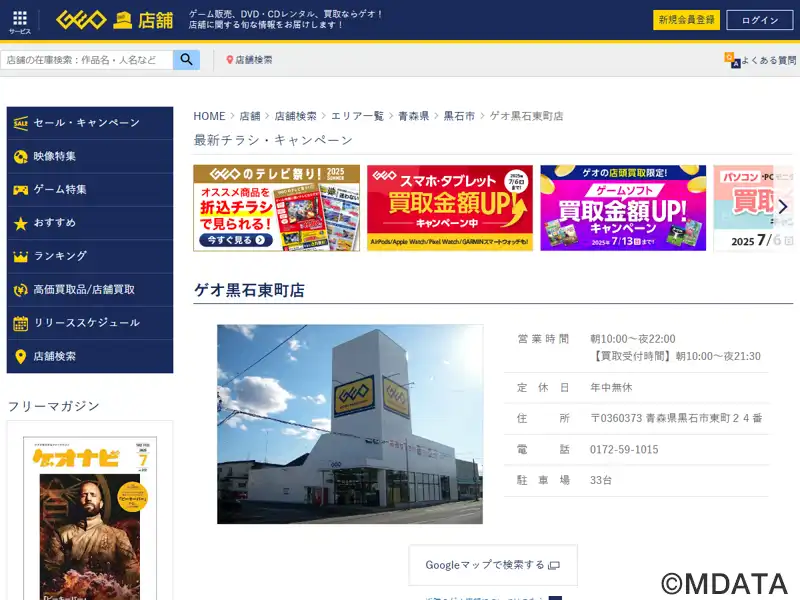The height and width of the screenshot is (600, 800).
Task: Go to 店舗 breadcrumb link
Action: click(x=250, y=116)
